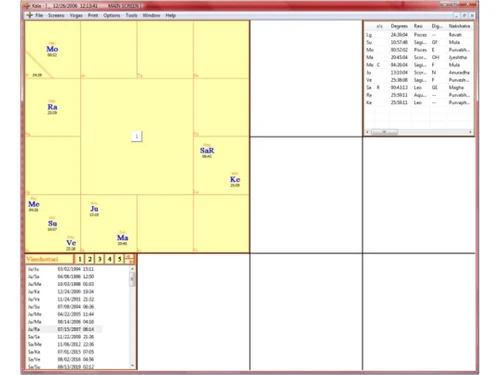Select dasa level 2 button
The width and height of the screenshot is (500, 375).
click(x=90, y=259)
